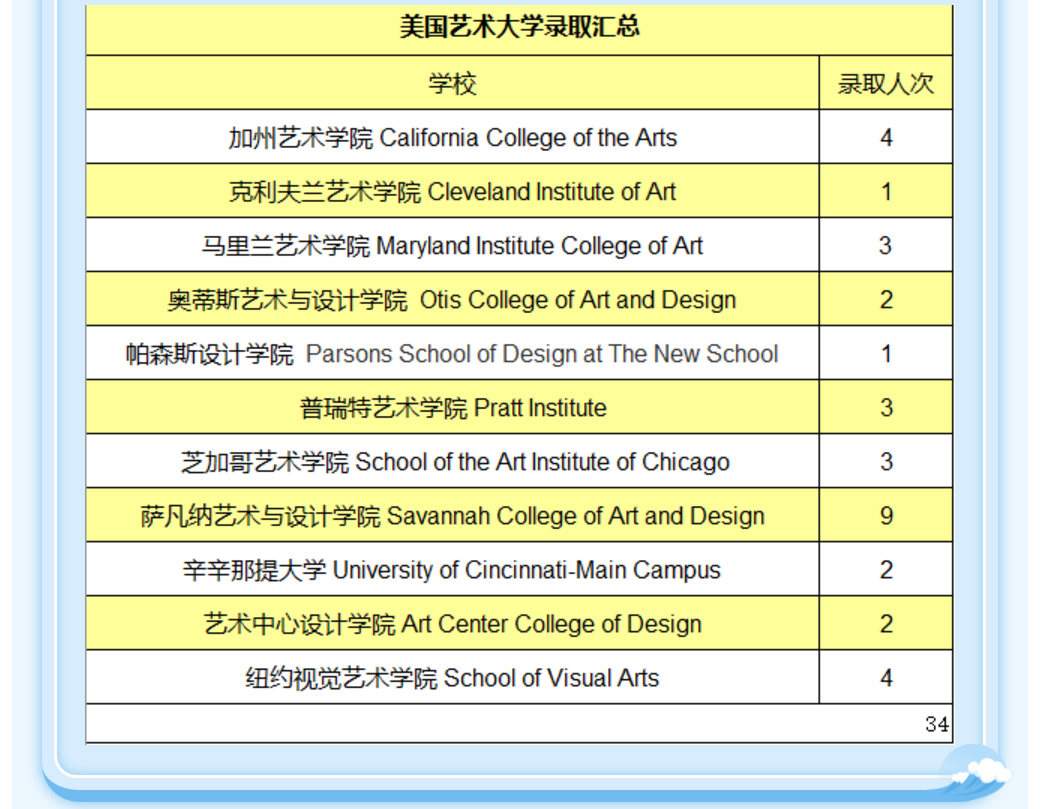Select the count 2 for Otis College
Viewport: 1040px width, 809px height.
[886, 300]
